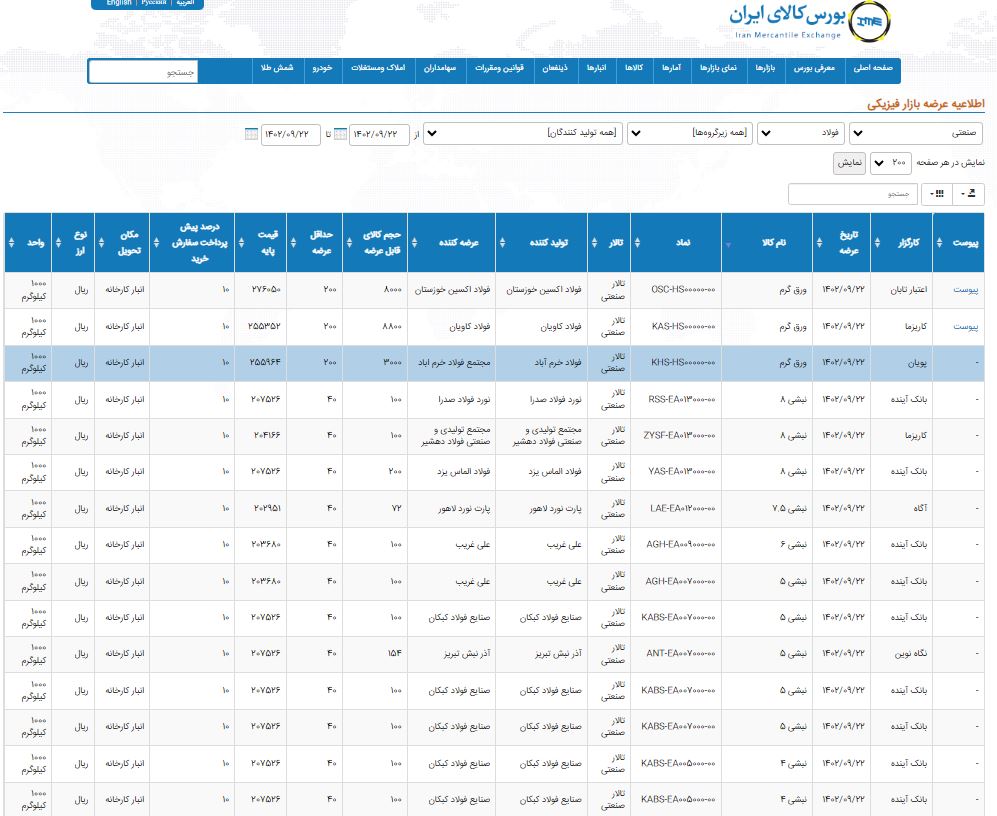Select symbol KHS-HS highlighted row cell

tap(676, 363)
